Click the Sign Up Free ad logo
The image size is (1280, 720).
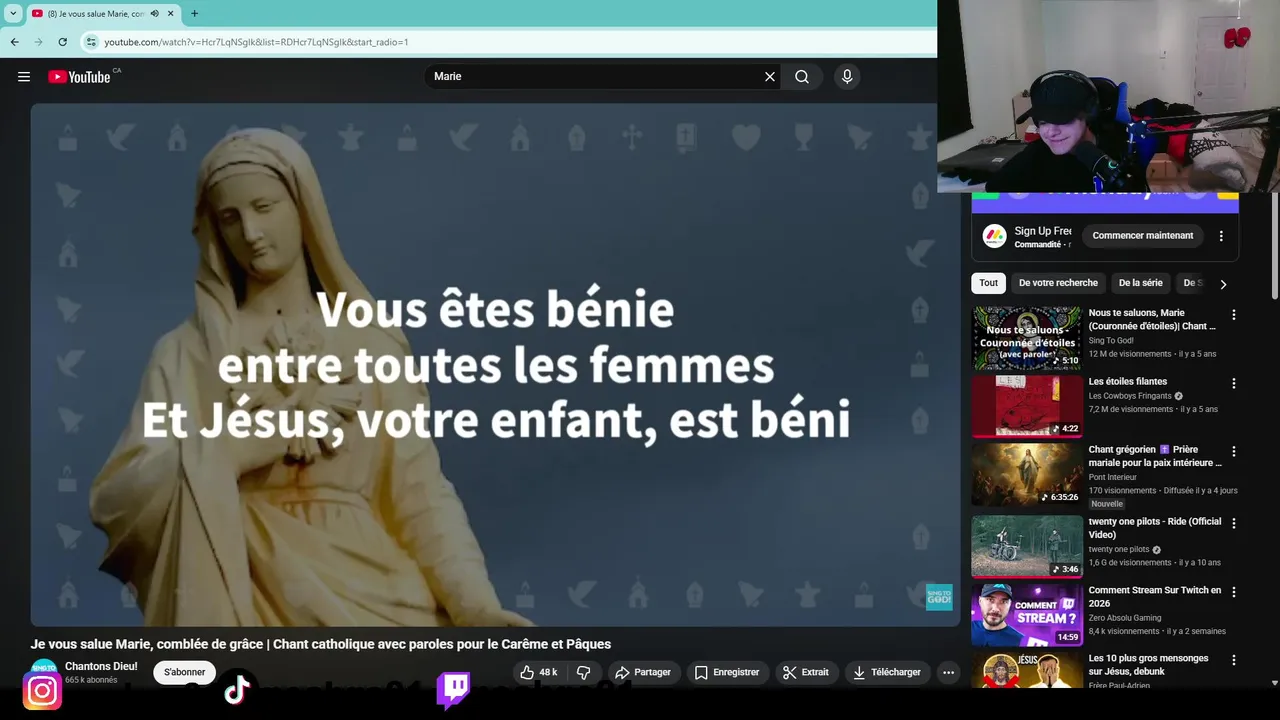coord(994,236)
